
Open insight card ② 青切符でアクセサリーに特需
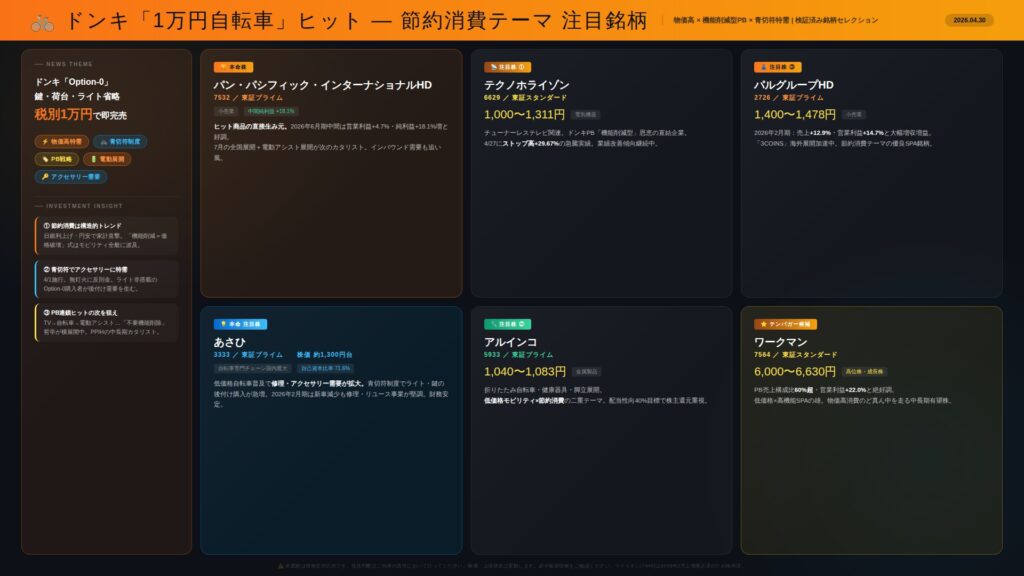106,279
